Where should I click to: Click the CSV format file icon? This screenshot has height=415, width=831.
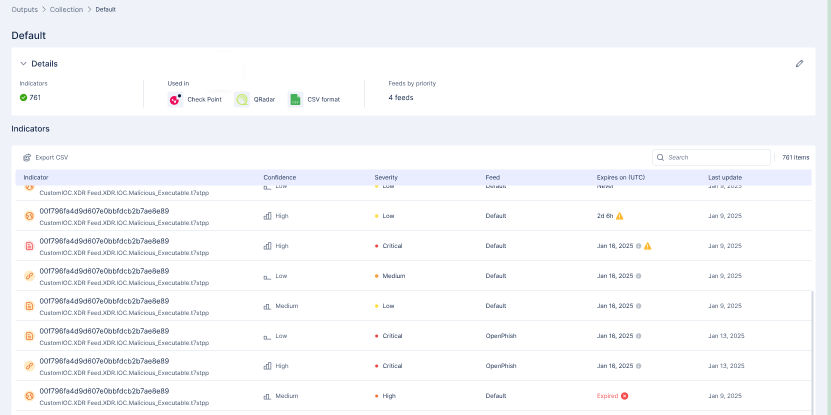296,99
